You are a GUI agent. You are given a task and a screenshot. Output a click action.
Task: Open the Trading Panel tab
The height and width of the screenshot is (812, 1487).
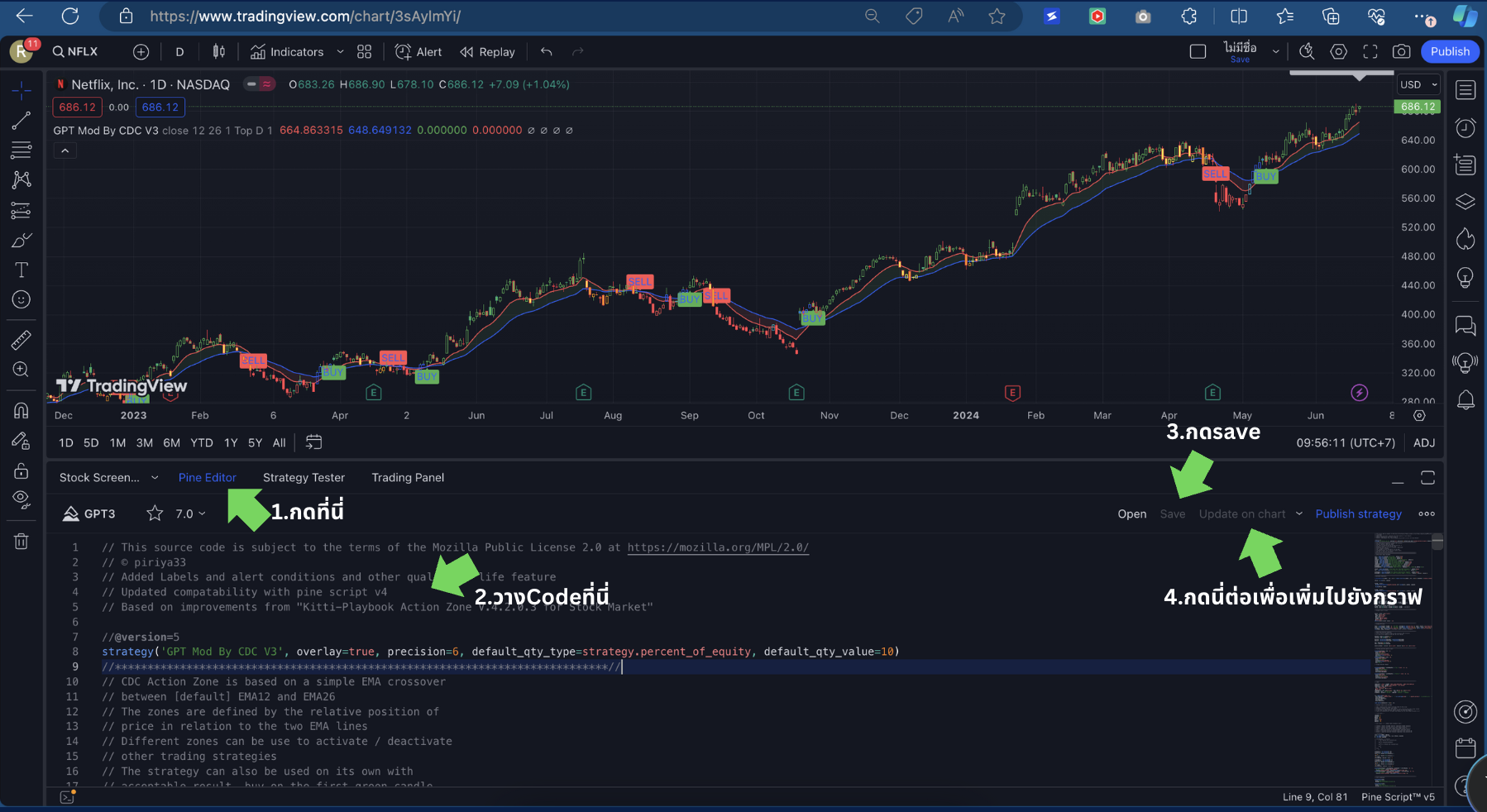point(408,477)
